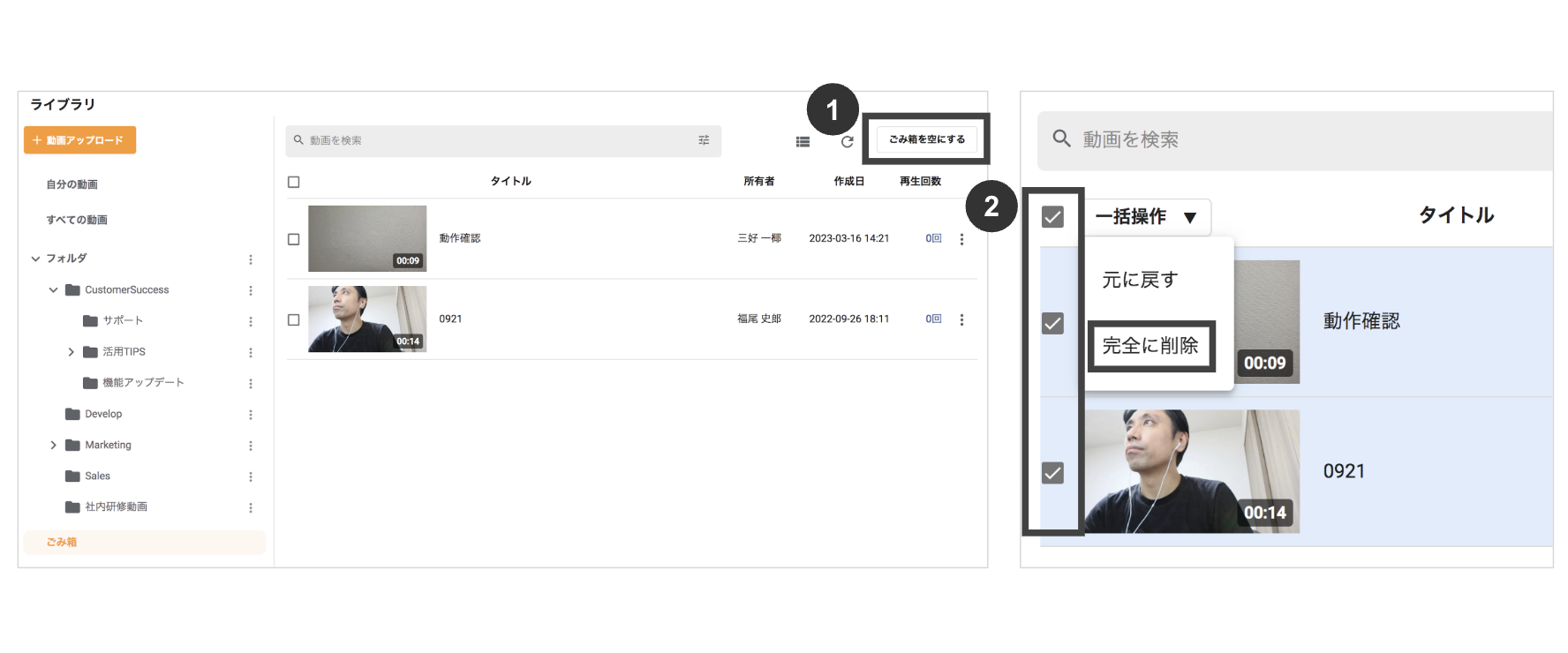The height and width of the screenshot is (653, 1568).
Task: Open options menu for Sales folder
Action: (251, 477)
